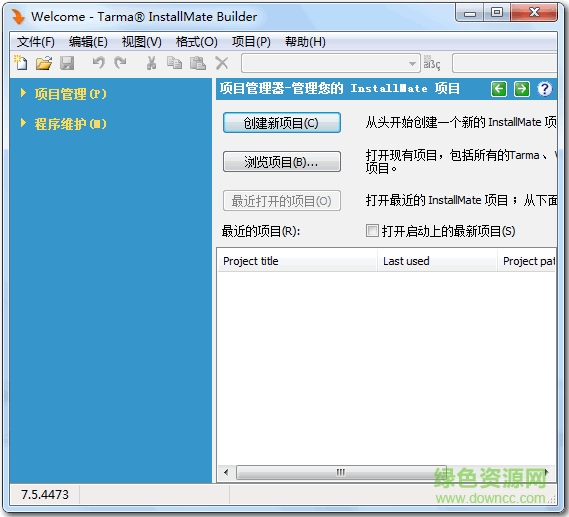The width and height of the screenshot is (569, 517).
Task: Sort by Project title column header
Action: [297, 261]
